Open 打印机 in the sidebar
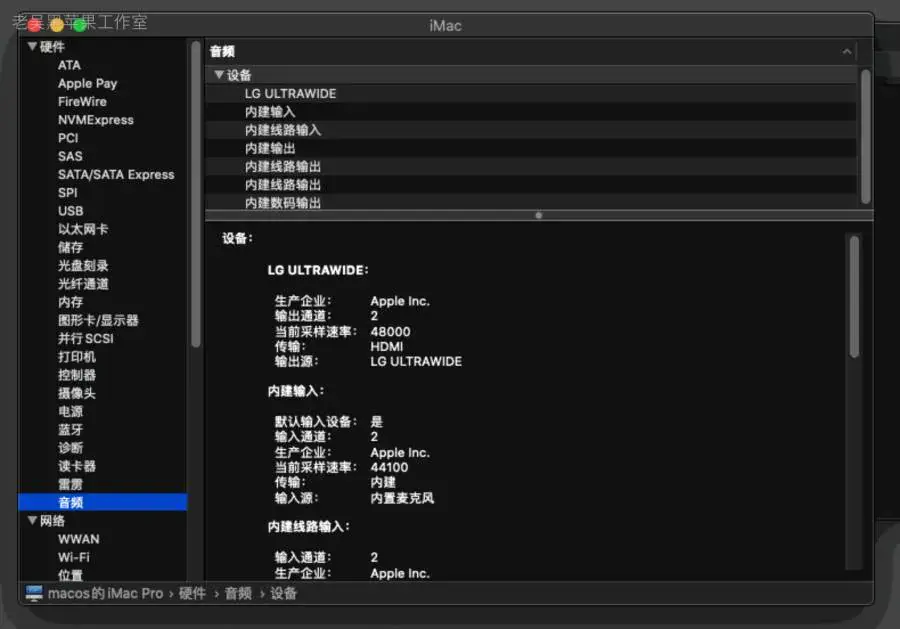The height and width of the screenshot is (629, 900). [76, 356]
